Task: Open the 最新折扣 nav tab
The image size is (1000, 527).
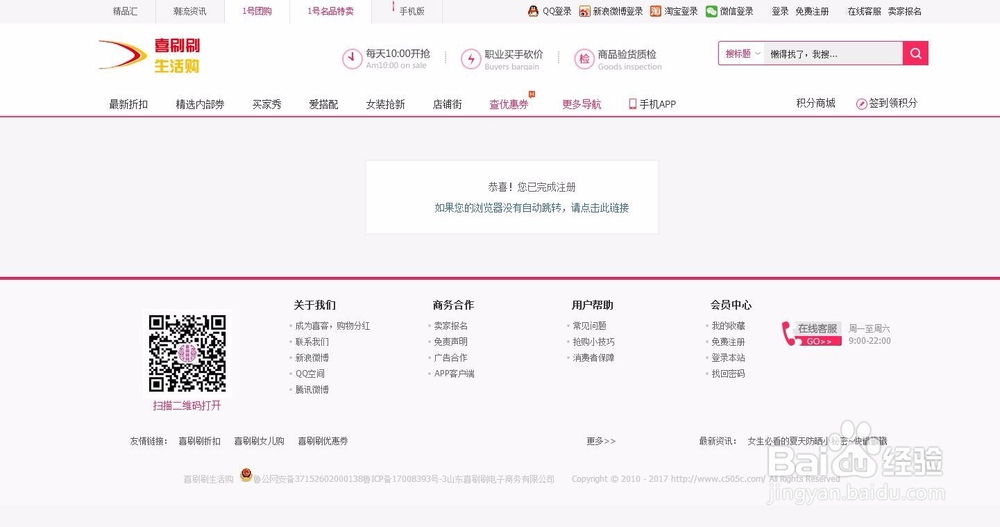Action: click(x=128, y=104)
